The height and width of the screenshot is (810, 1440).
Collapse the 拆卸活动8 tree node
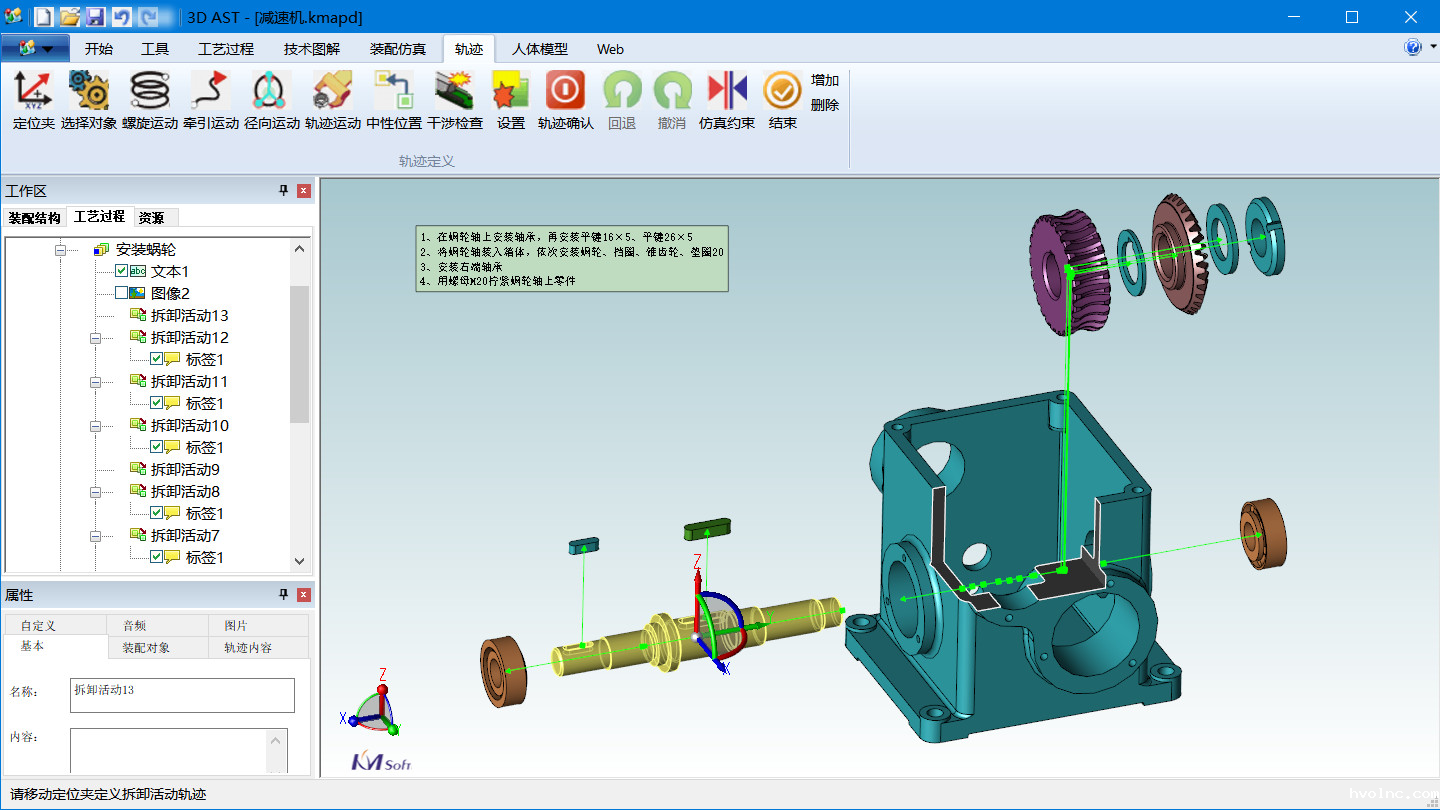(96, 492)
